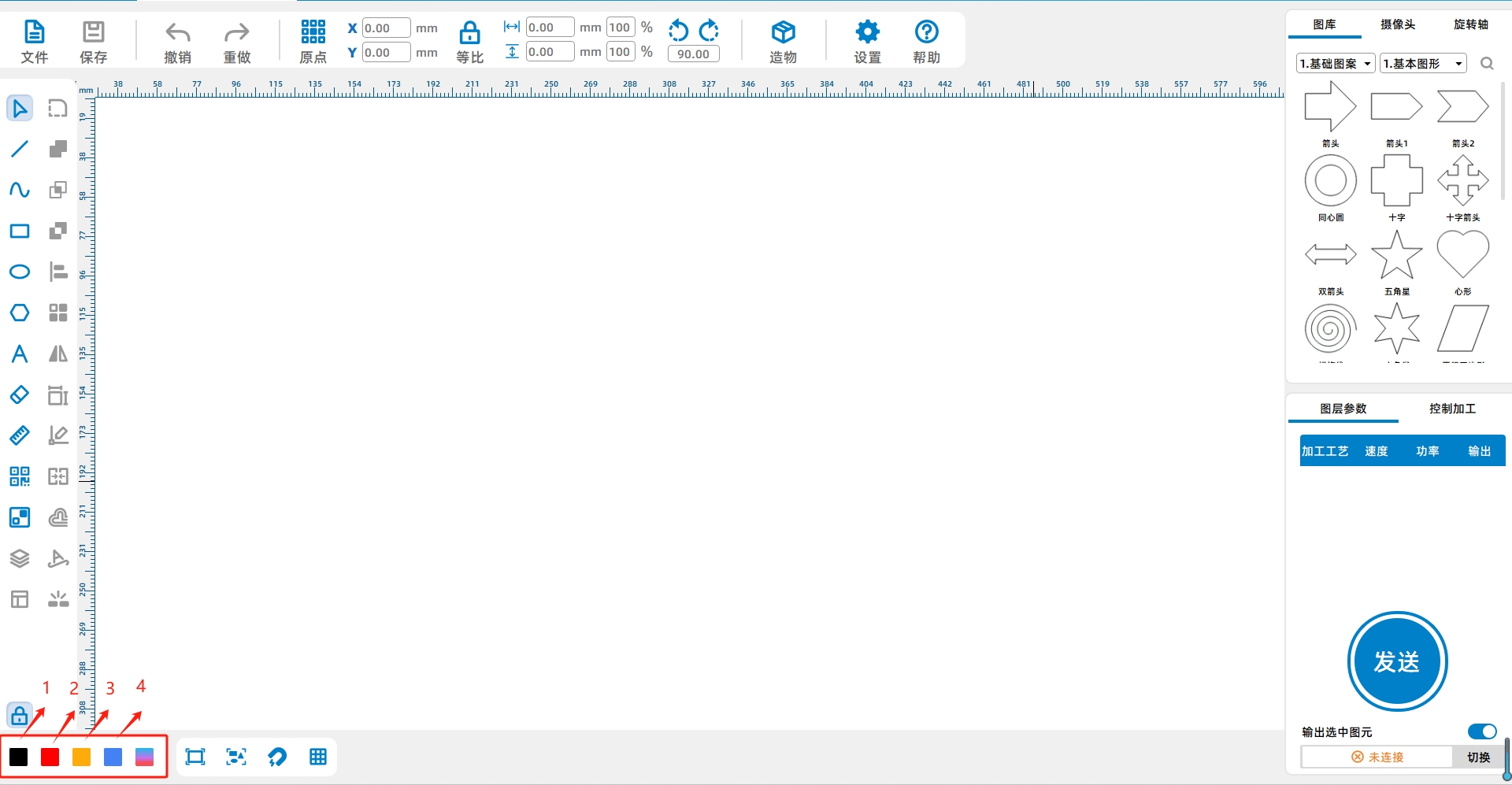
Task: Undo with the 撤销 button
Action: [x=178, y=42]
